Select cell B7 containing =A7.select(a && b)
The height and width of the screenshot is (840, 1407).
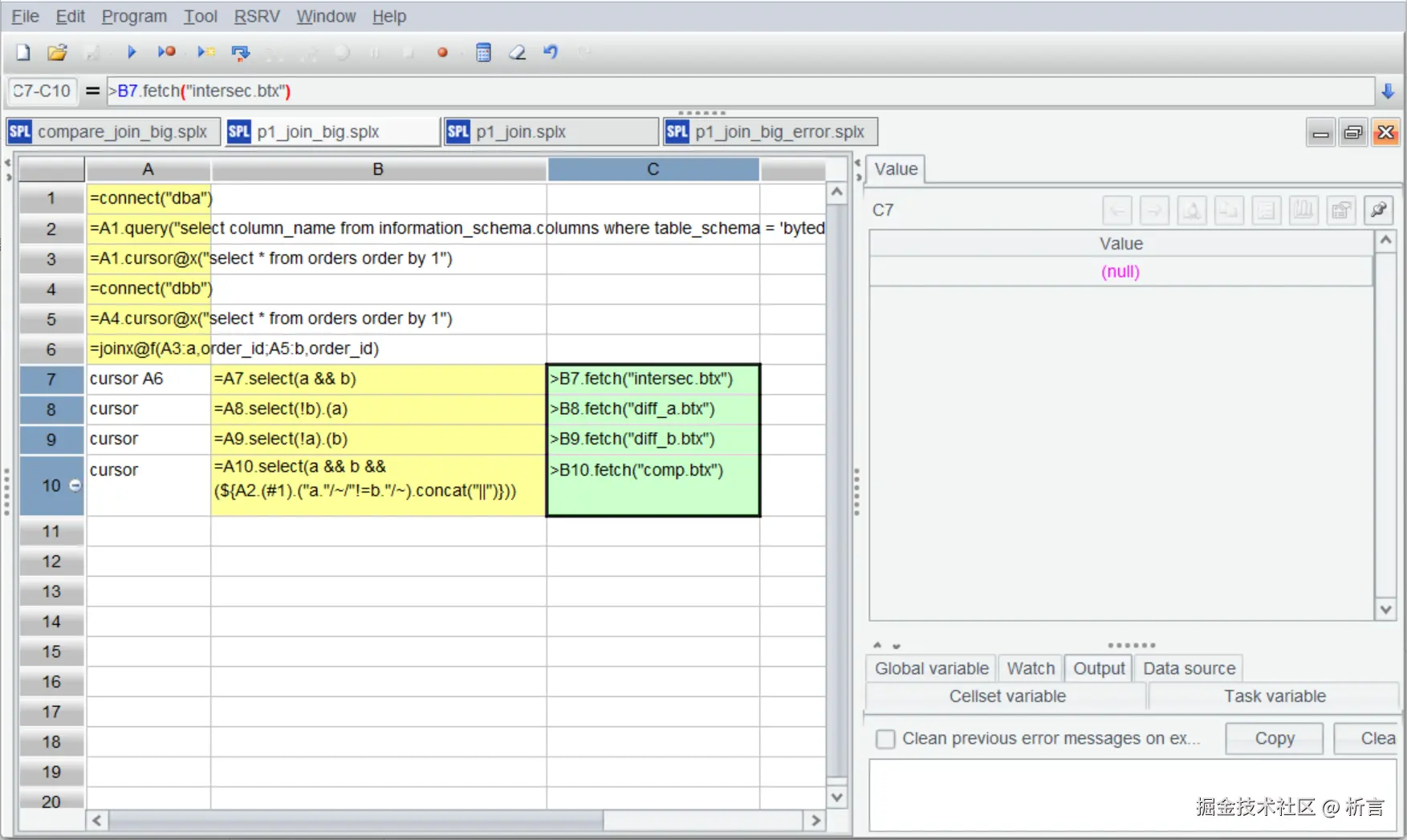[x=379, y=379]
